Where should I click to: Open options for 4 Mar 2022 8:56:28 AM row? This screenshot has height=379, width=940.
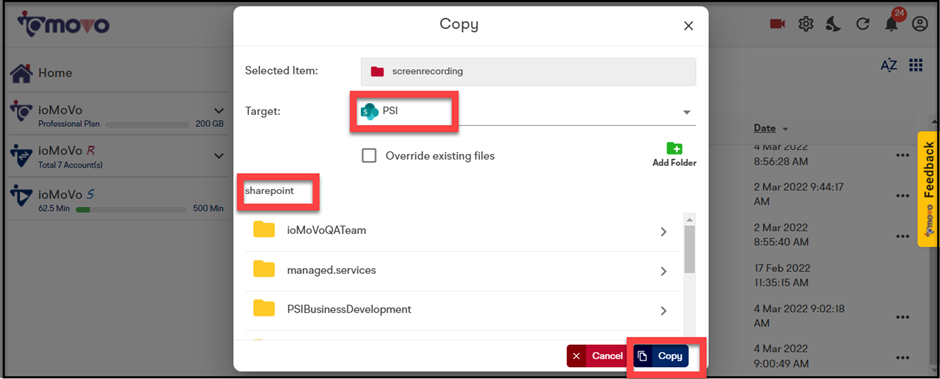pos(903,155)
